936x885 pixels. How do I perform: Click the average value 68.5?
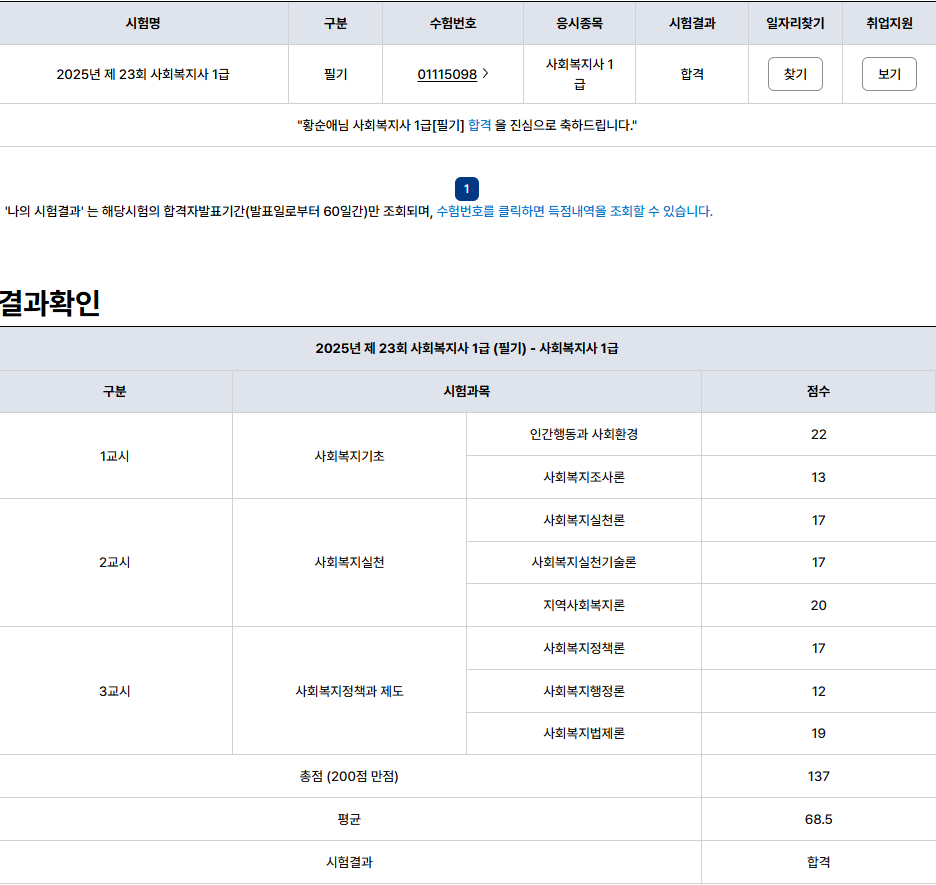[x=818, y=819]
